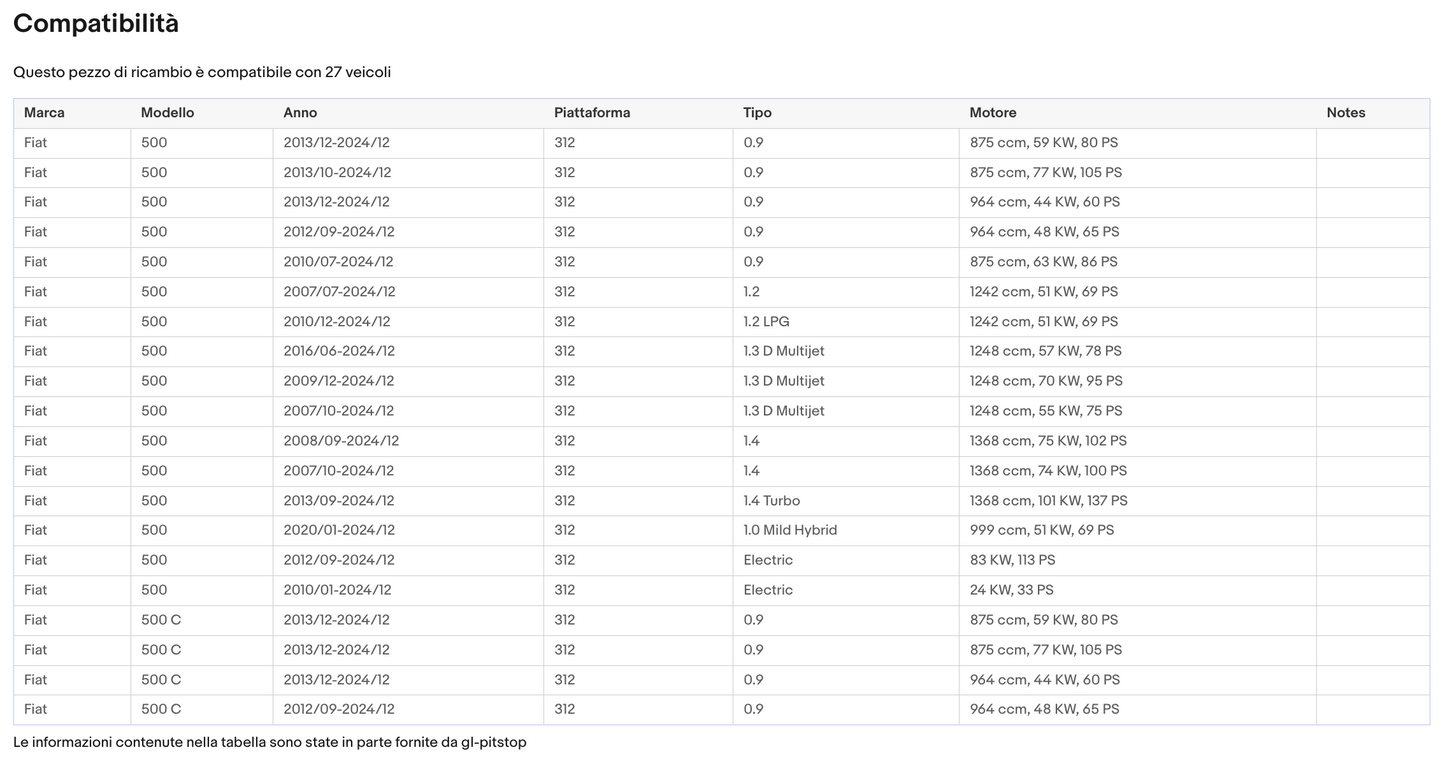This screenshot has width=1445, height=766.
Task: Click the Piattaforma column header
Action: (x=592, y=113)
